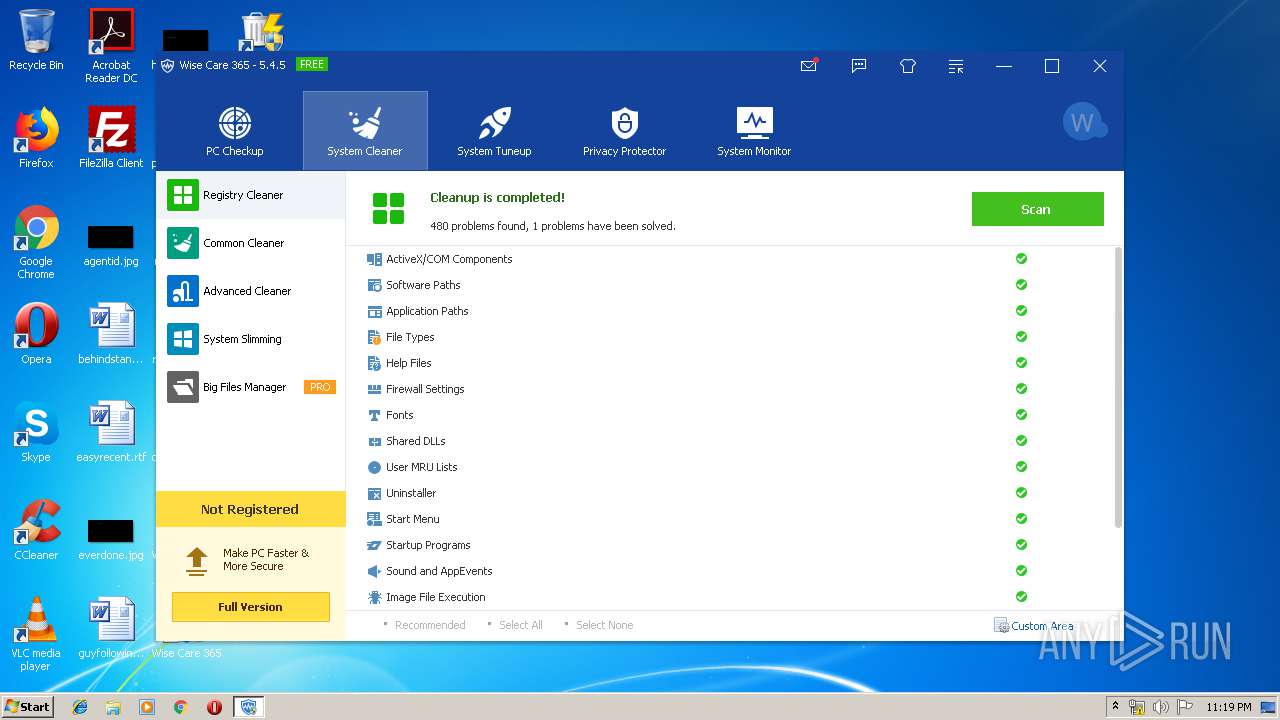1280x720 pixels.
Task: Select Common Cleaner in sidebar
Action: pos(251,243)
